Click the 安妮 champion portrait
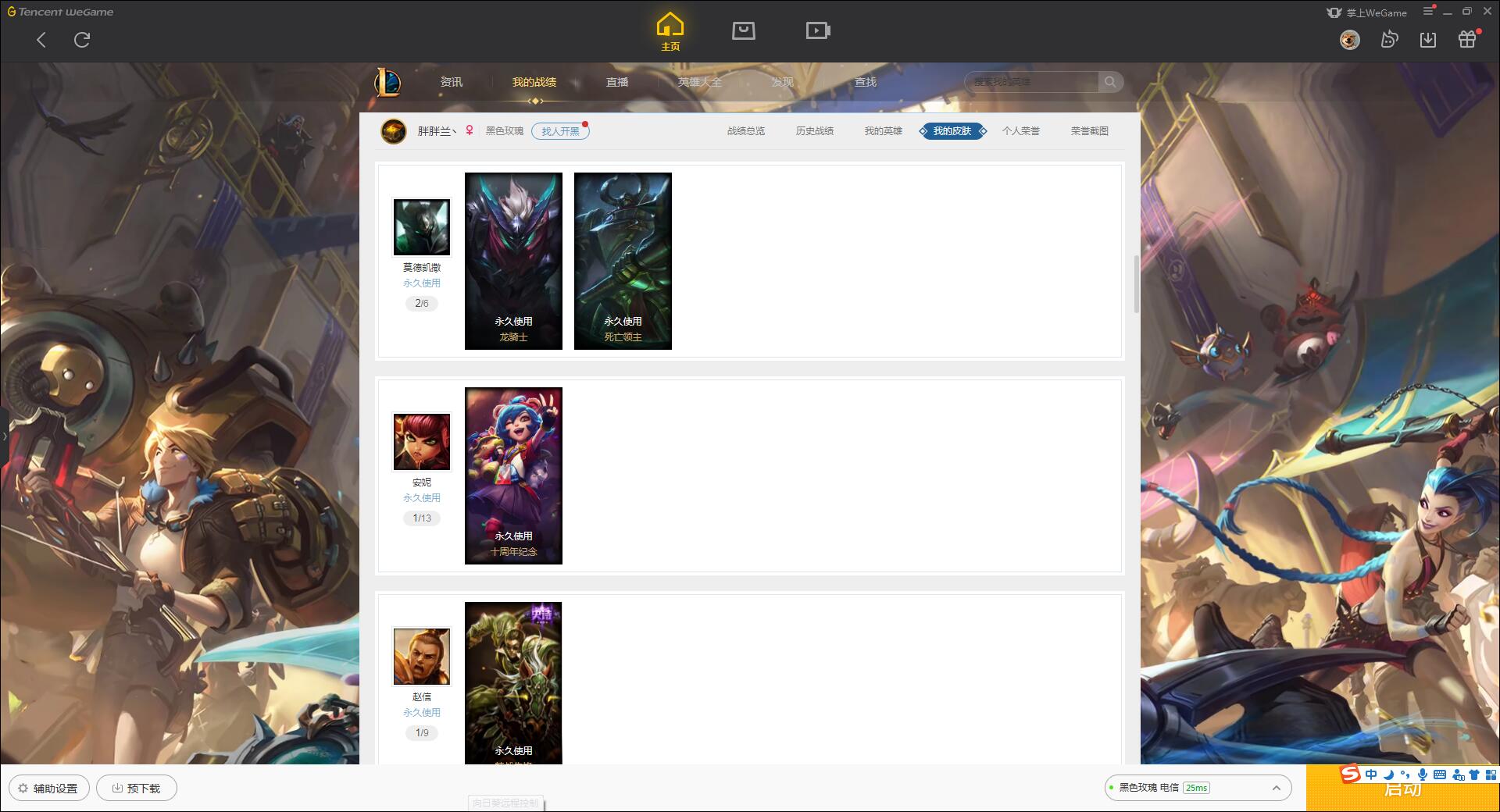Viewport: 1500px width, 812px height. point(422,442)
